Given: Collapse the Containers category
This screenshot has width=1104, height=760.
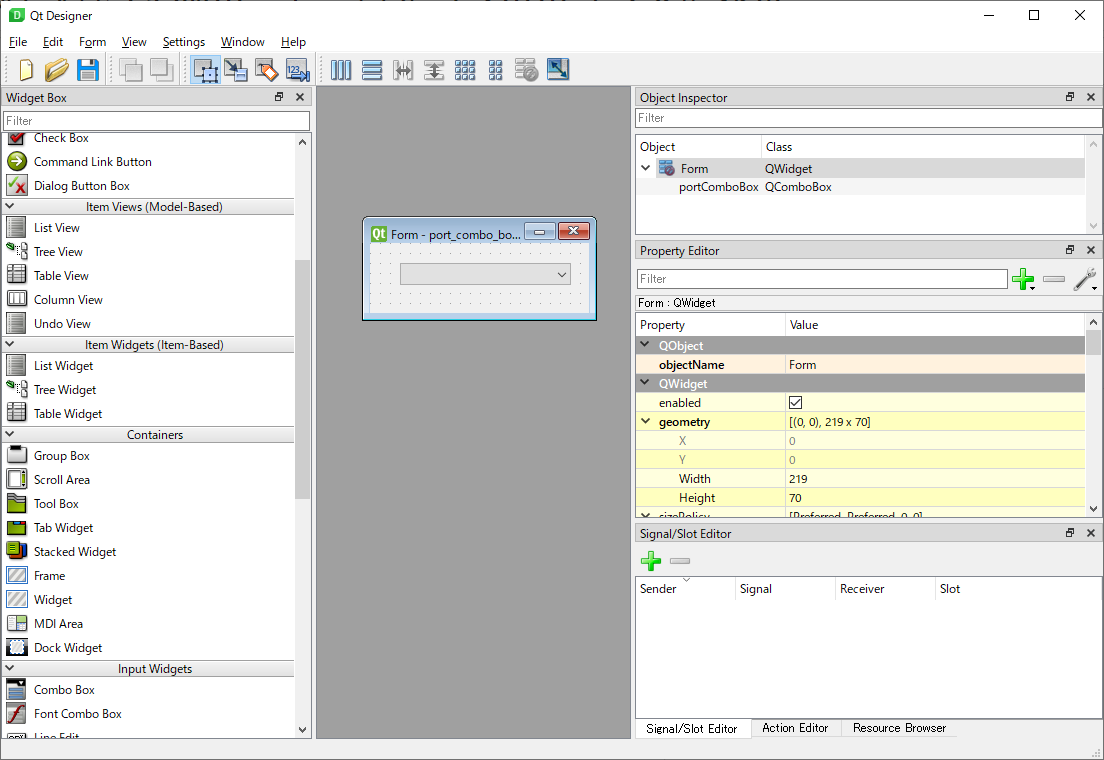Looking at the screenshot, I should coord(10,435).
